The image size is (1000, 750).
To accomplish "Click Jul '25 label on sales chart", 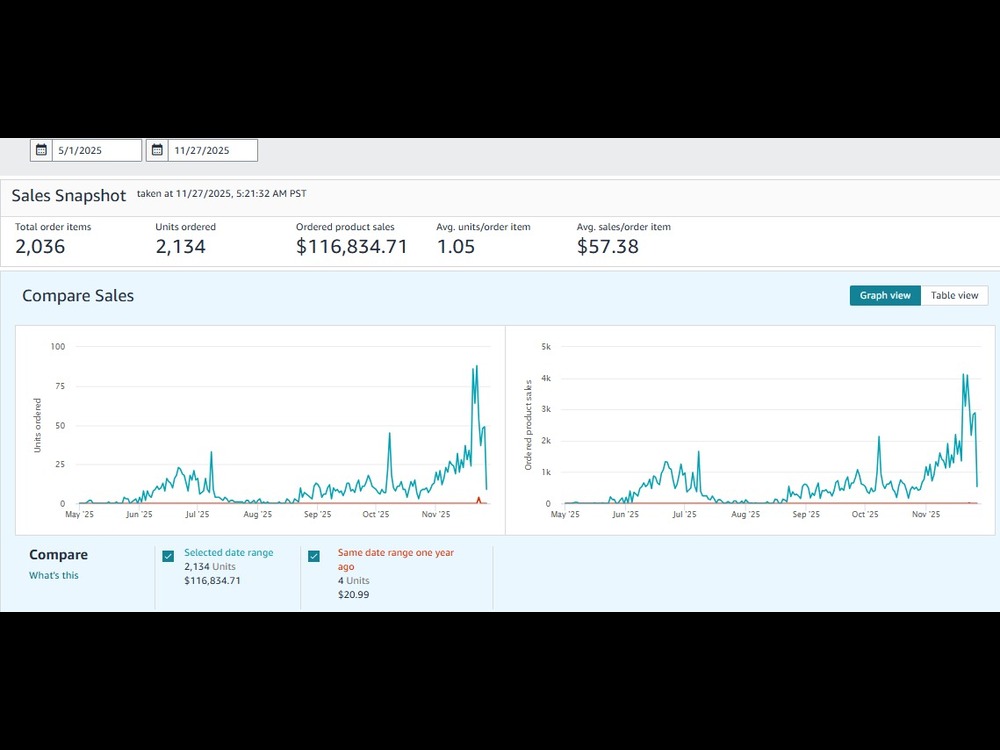I will [x=684, y=514].
